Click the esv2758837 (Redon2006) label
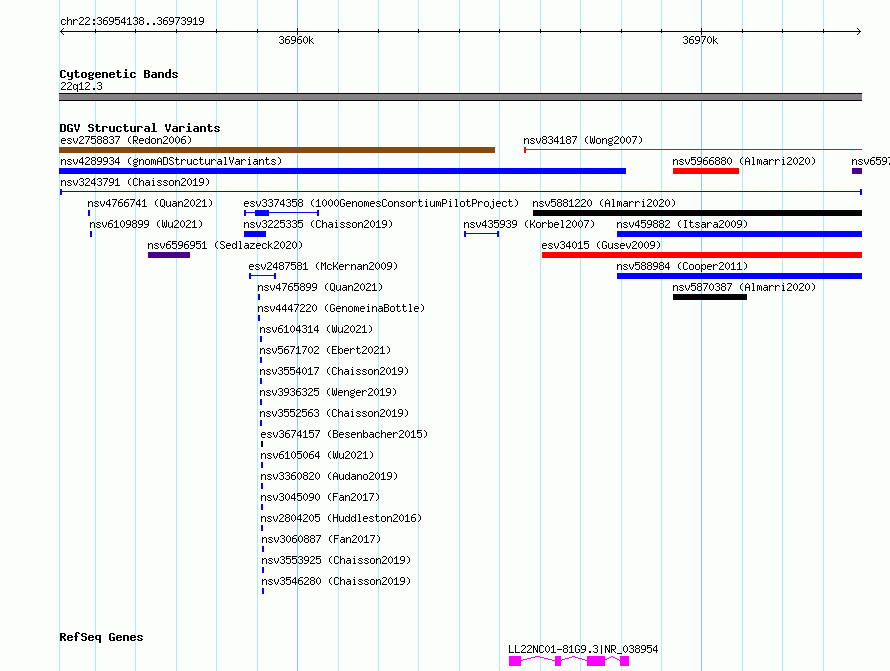890x671 pixels. [x=126, y=140]
